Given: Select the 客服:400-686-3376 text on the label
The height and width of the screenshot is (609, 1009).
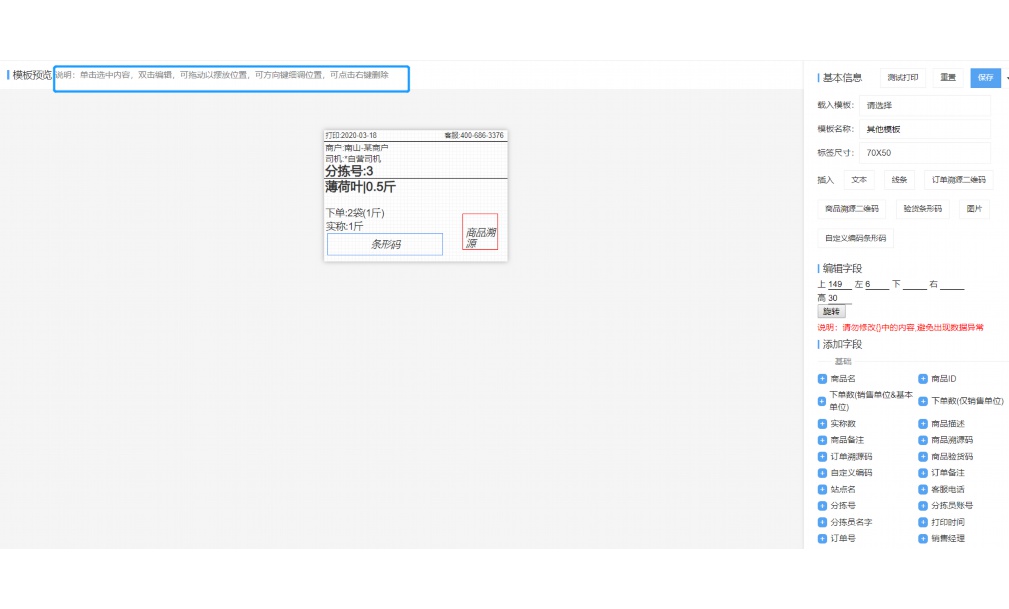Looking at the screenshot, I should click(474, 135).
